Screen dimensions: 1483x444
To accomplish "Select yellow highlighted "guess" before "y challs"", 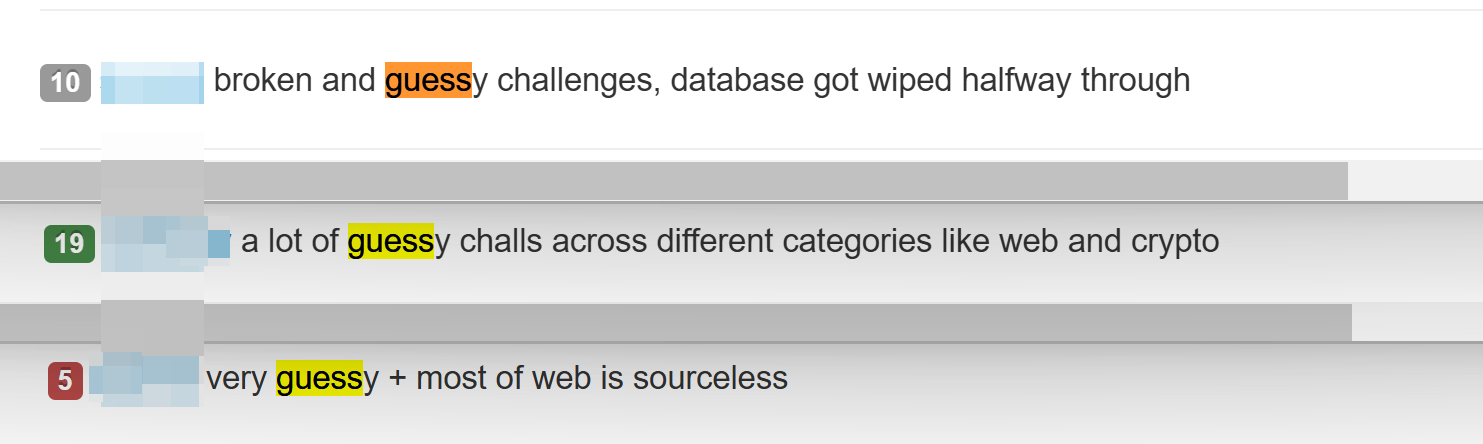I will tap(391, 241).
